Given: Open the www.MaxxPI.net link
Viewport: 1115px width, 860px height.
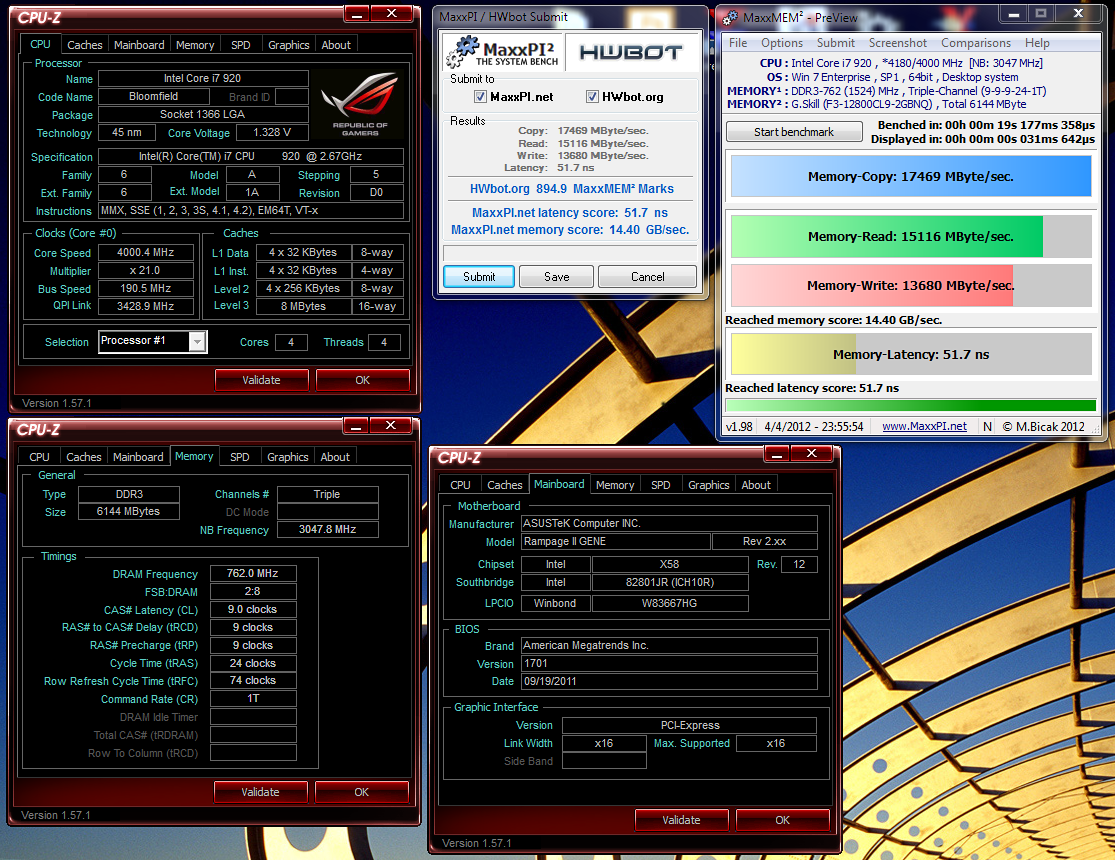Looking at the screenshot, I should coord(924,426).
